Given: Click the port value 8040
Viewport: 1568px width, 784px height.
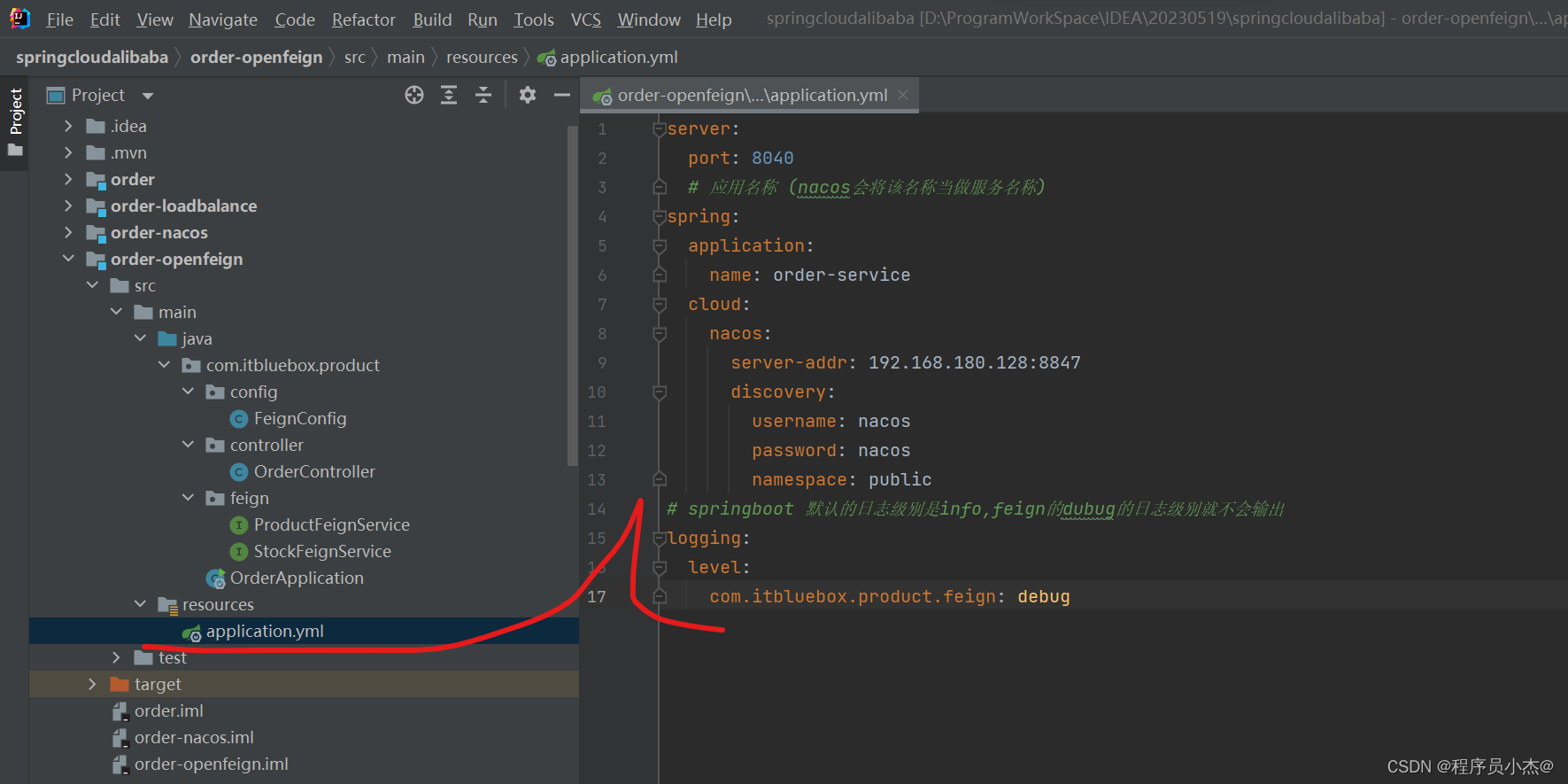Looking at the screenshot, I should [x=773, y=159].
